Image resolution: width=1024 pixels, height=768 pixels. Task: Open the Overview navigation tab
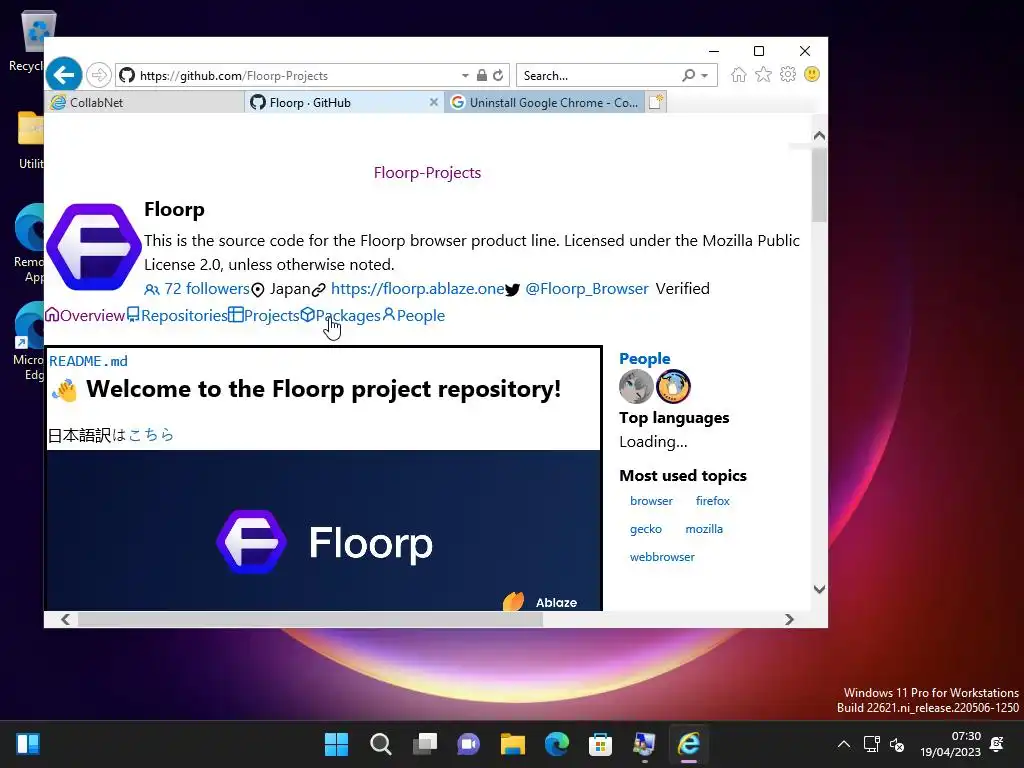point(85,315)
